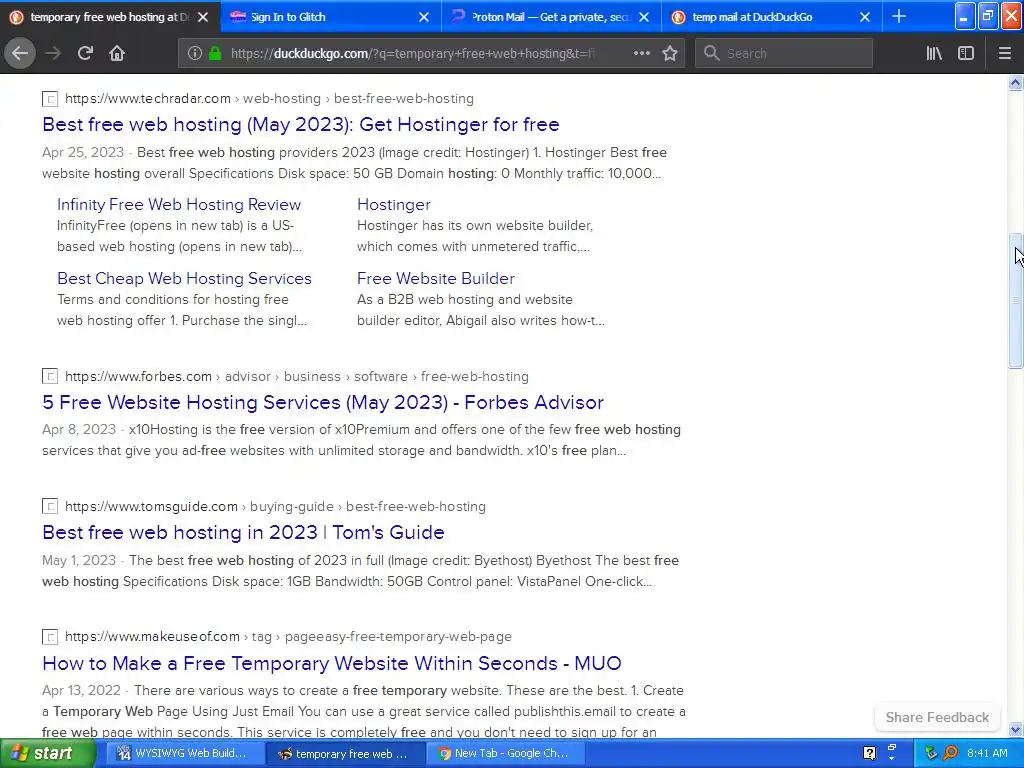Close the temp mail DuckDuckGo tab
Image resolution: width=1024 pixels, height=768 pixels.
(865, 17)
